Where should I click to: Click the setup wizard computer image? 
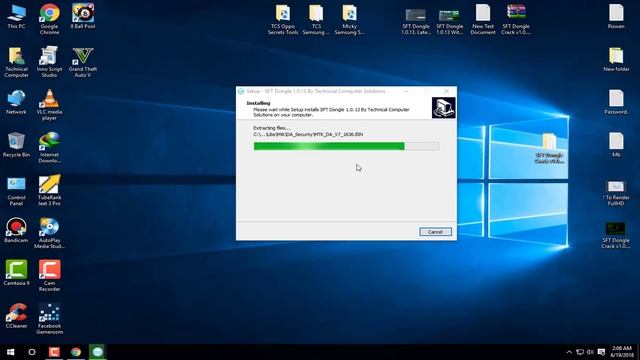444,108
